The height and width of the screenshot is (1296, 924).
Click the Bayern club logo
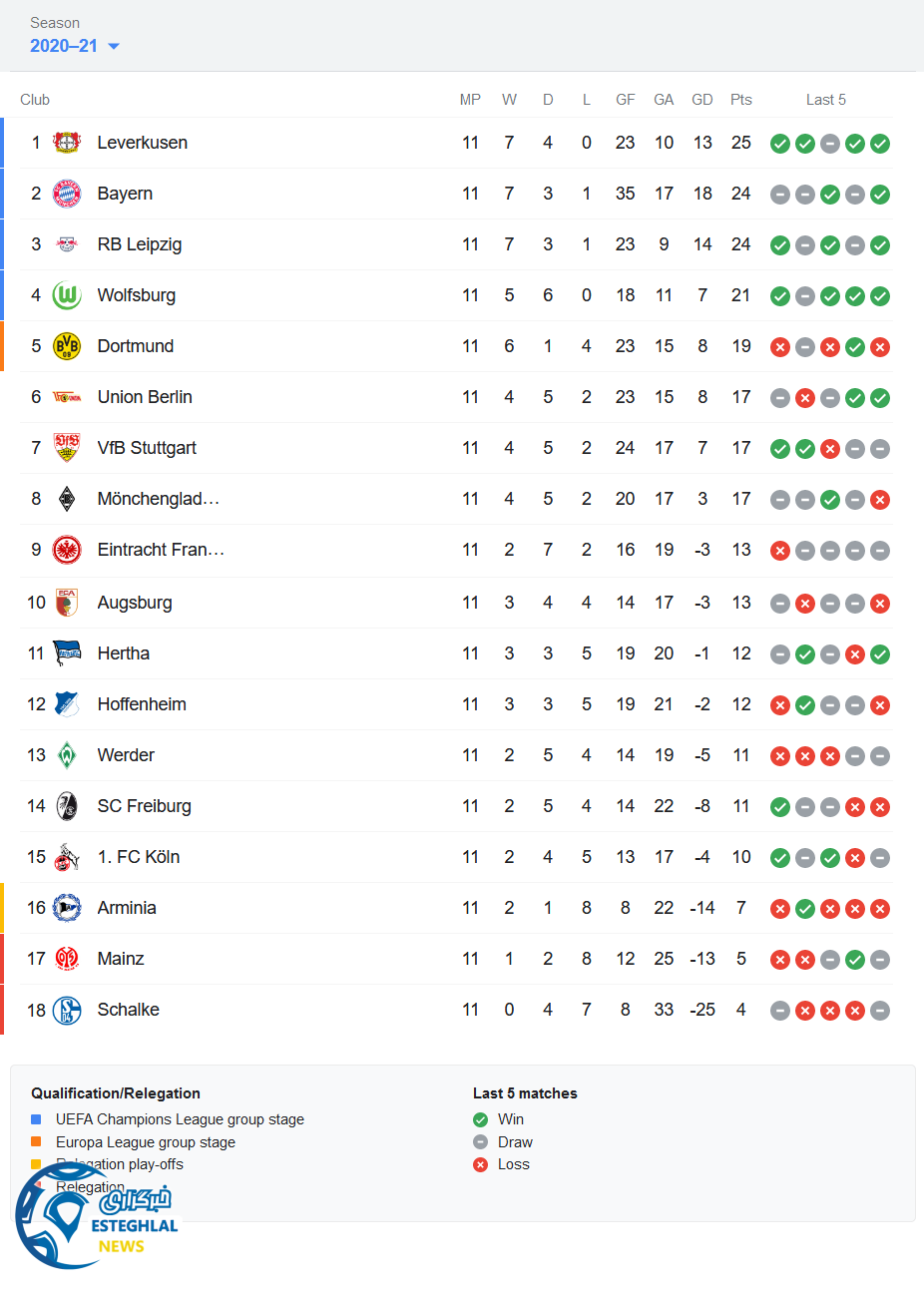(67, 194)
